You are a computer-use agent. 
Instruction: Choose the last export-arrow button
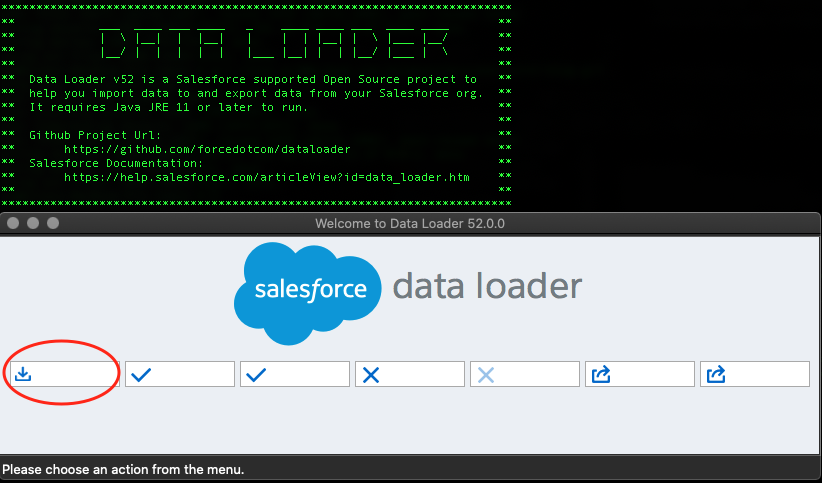(754, 374)
